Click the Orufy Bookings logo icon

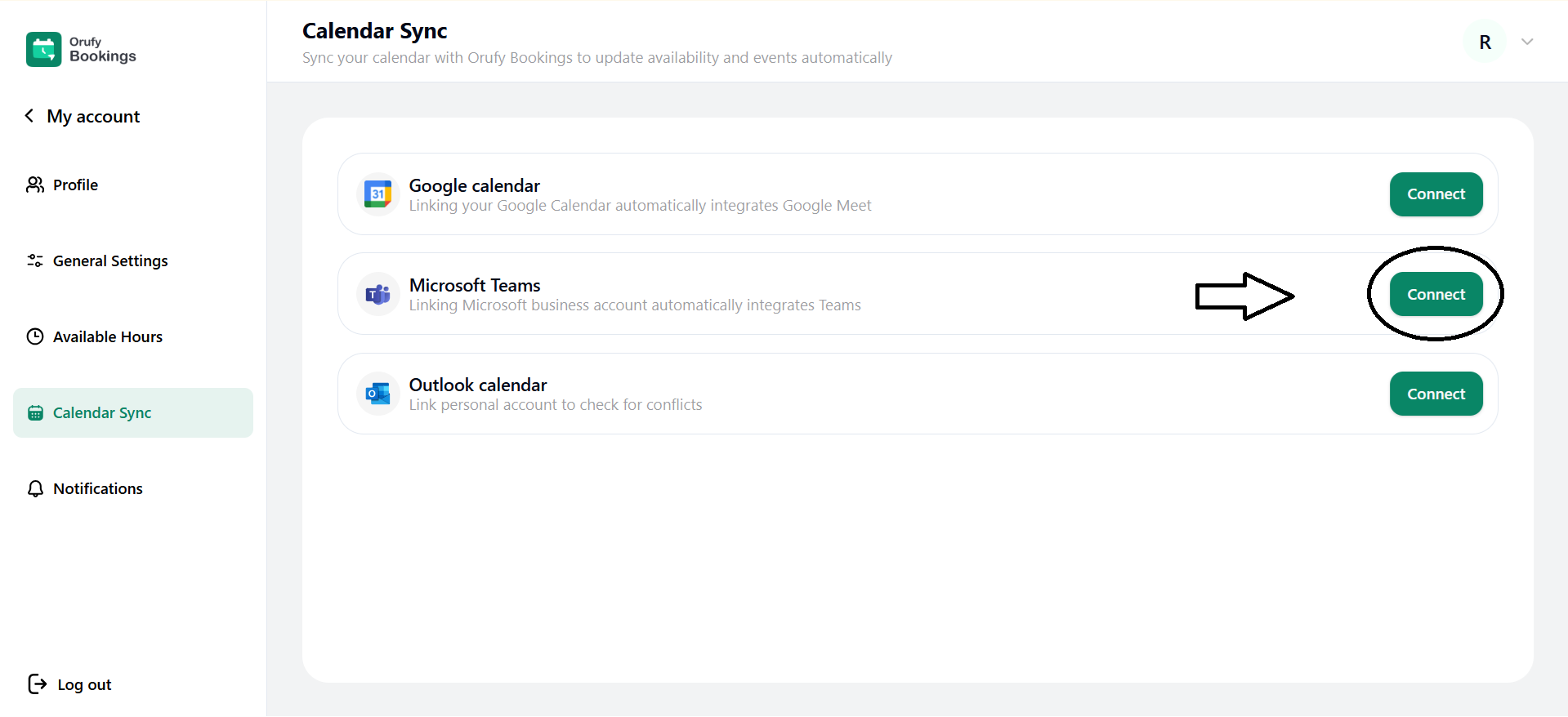tap(43, 49)
